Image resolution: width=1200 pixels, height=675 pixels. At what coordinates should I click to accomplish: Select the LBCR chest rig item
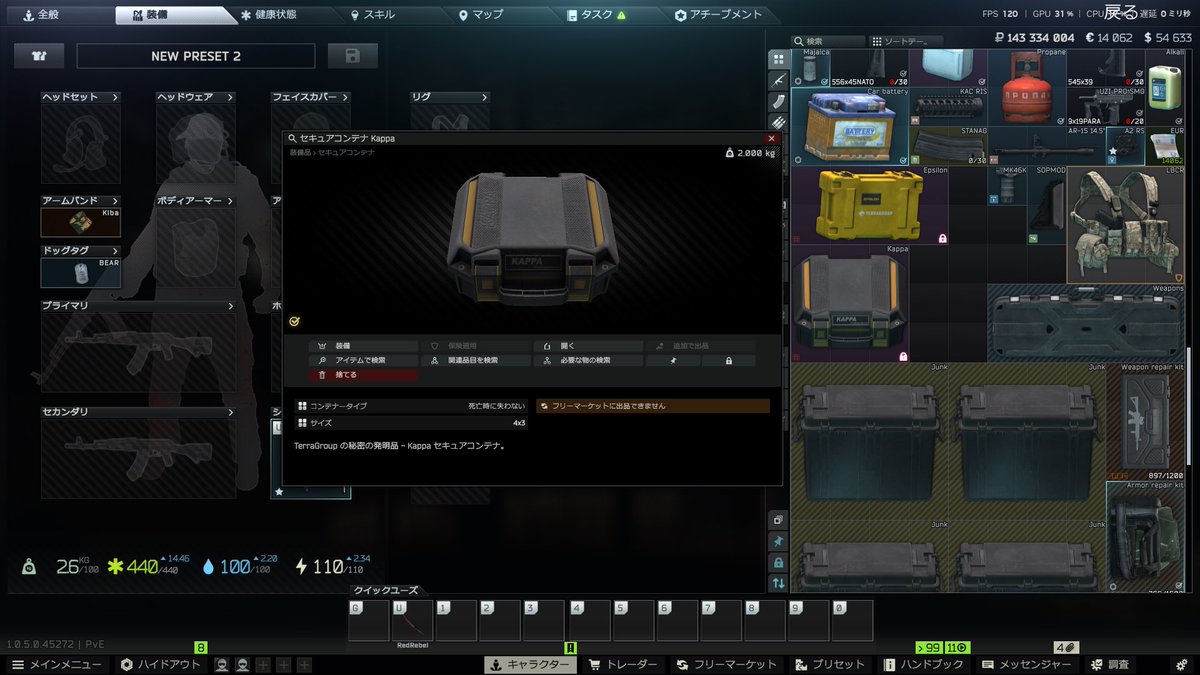pyautogui.click(x=1126, y=225)
